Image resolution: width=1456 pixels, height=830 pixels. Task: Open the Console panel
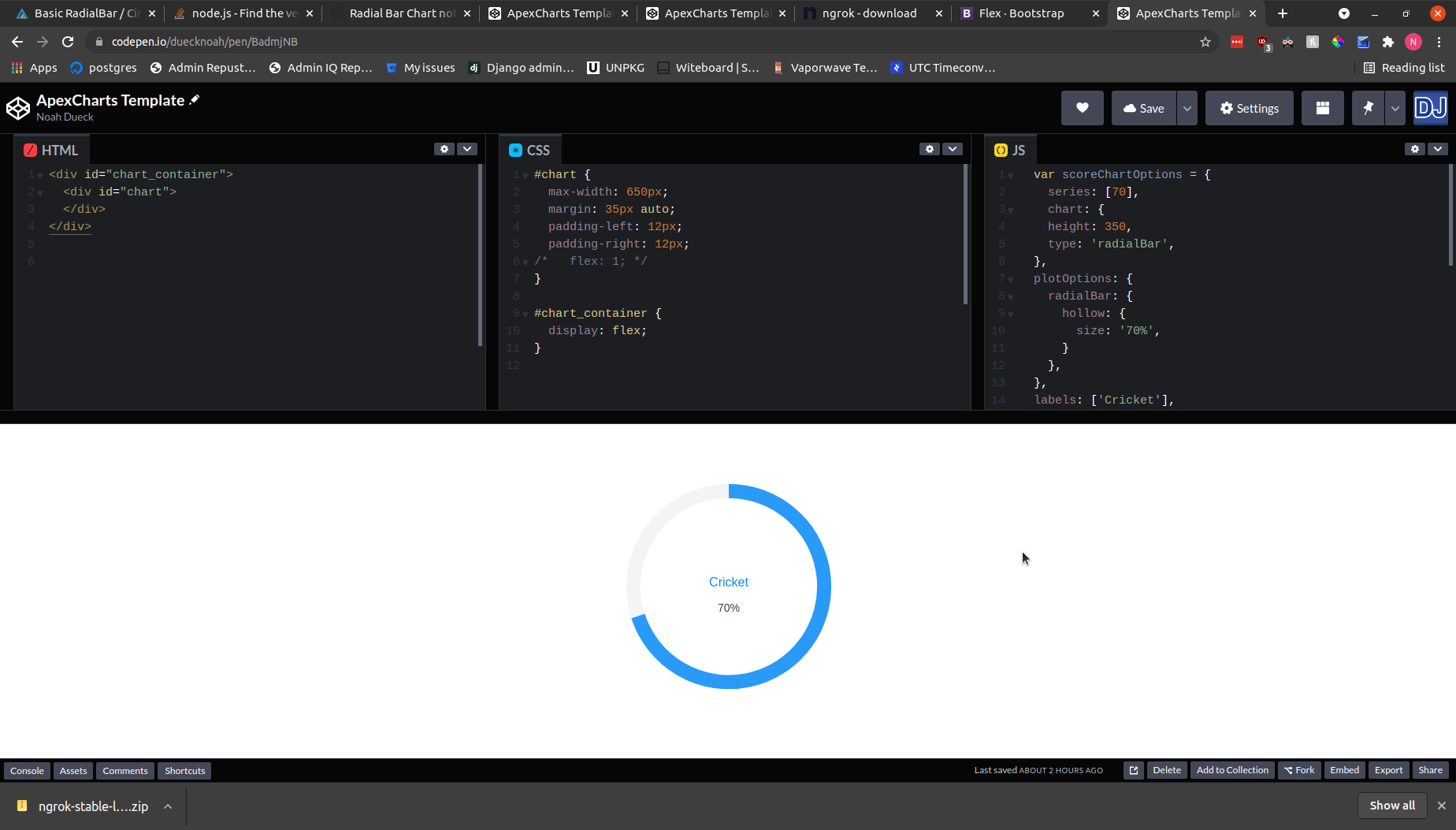coord(26,770)
